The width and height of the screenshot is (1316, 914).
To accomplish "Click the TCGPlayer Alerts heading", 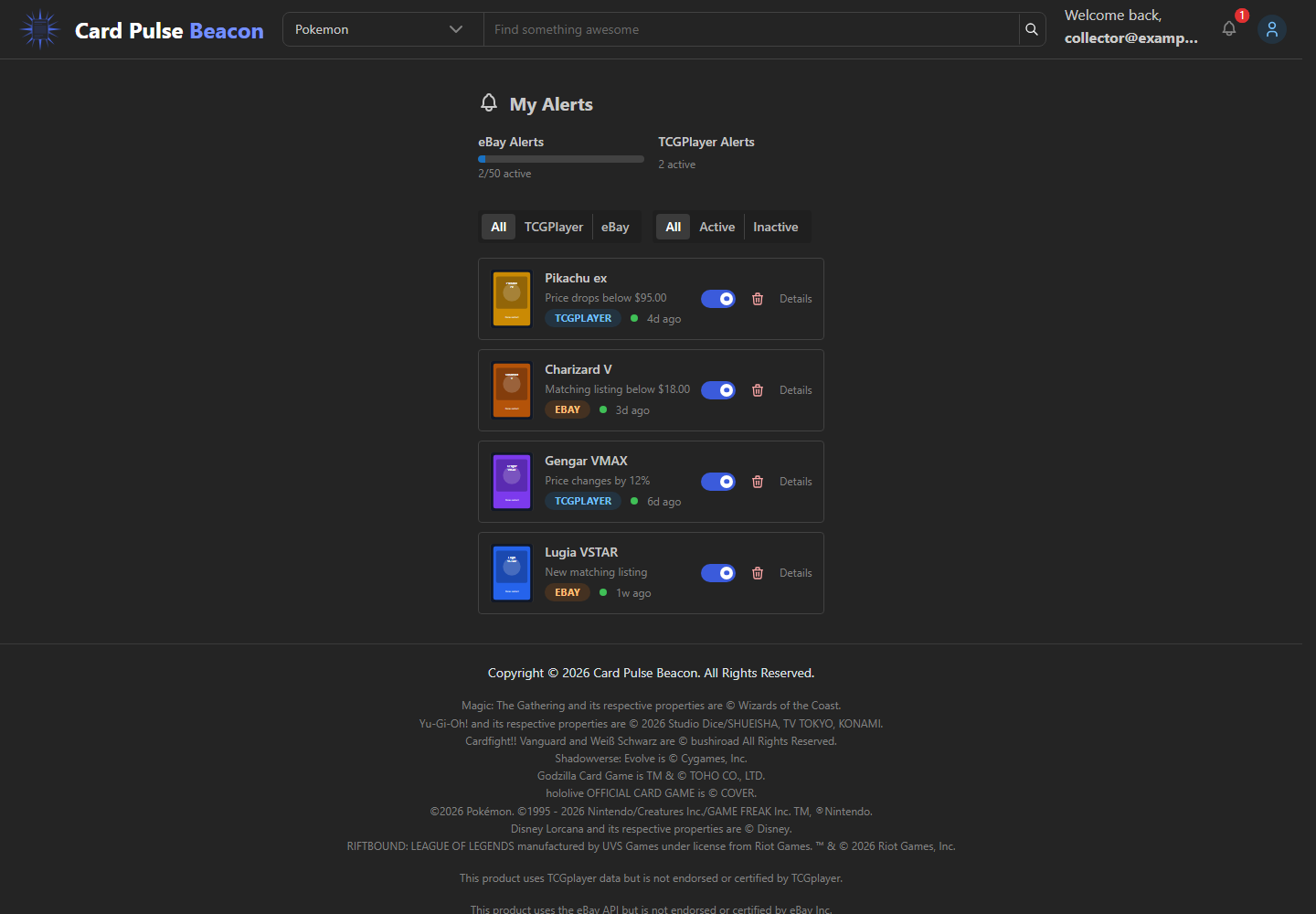I will click(x=706, y=142).
